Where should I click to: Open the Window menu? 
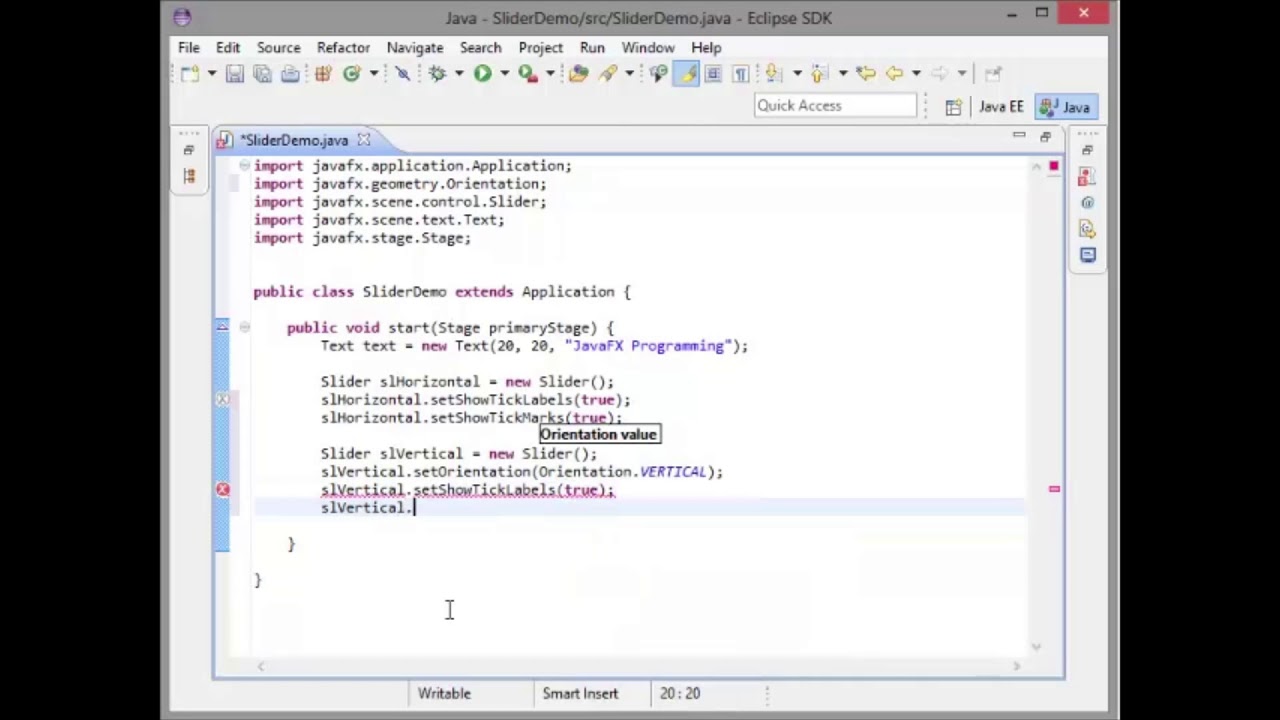pos(648,48)
